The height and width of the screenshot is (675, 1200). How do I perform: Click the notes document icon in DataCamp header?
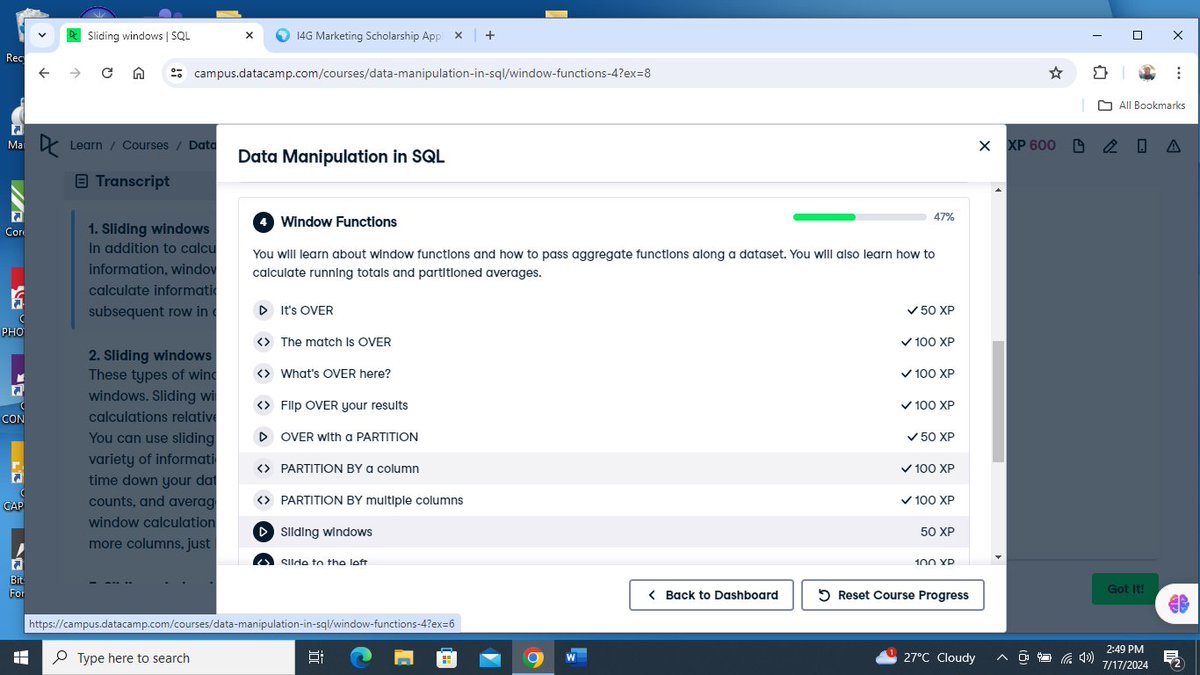1078,146
